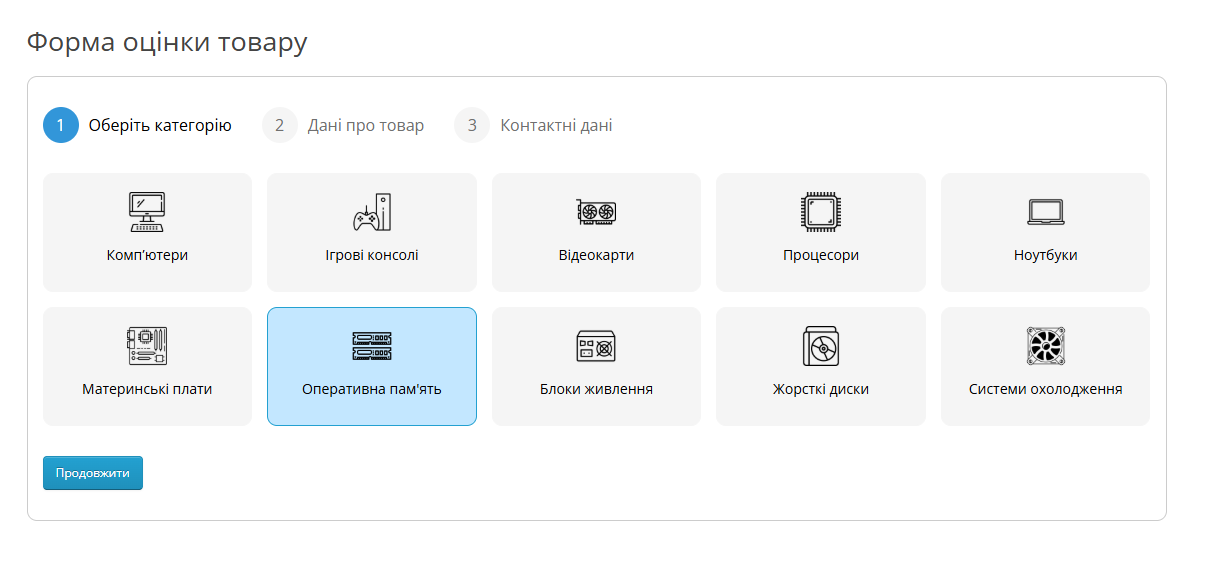Click the heading 'Форма оцінки товару'
The image size is (1210, 563).
tap(167, 42)
